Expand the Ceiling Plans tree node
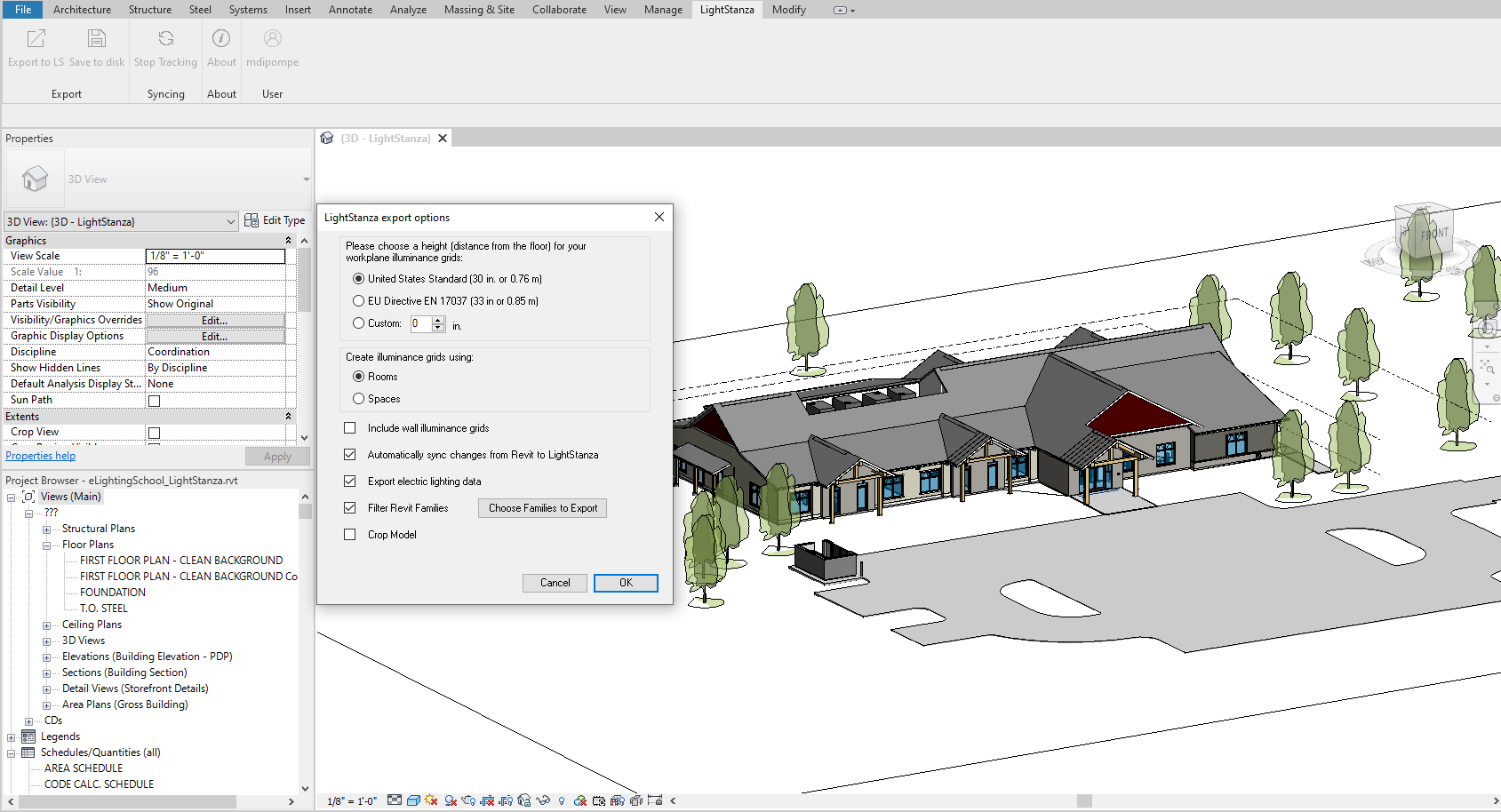The image size is (1501, 812). click(46, 625)
